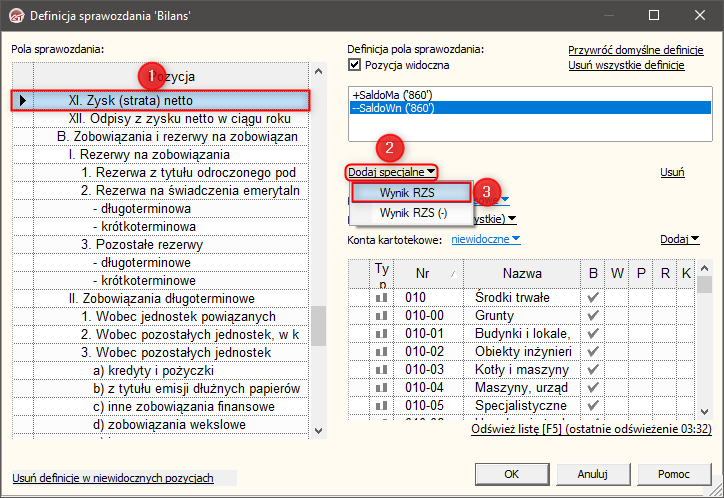Click the Przywróć domyślne definicje link
The width and height of the screenshot is (724, 498).
click(x=635, y=50)
